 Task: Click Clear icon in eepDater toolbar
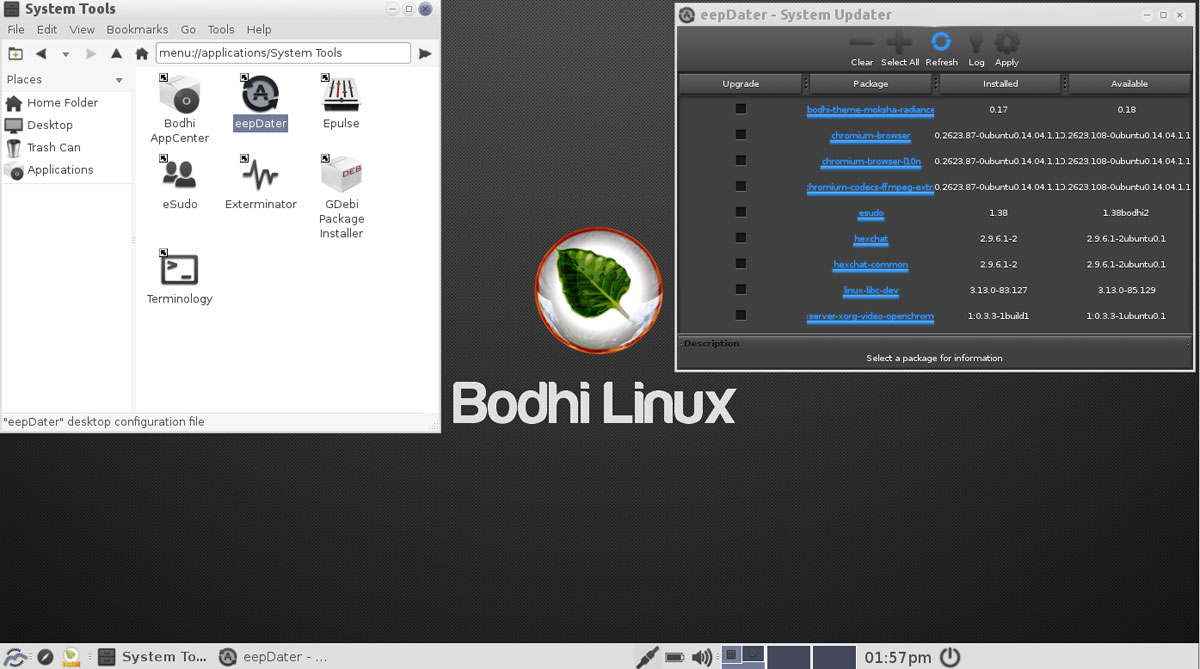coord(861,43)
